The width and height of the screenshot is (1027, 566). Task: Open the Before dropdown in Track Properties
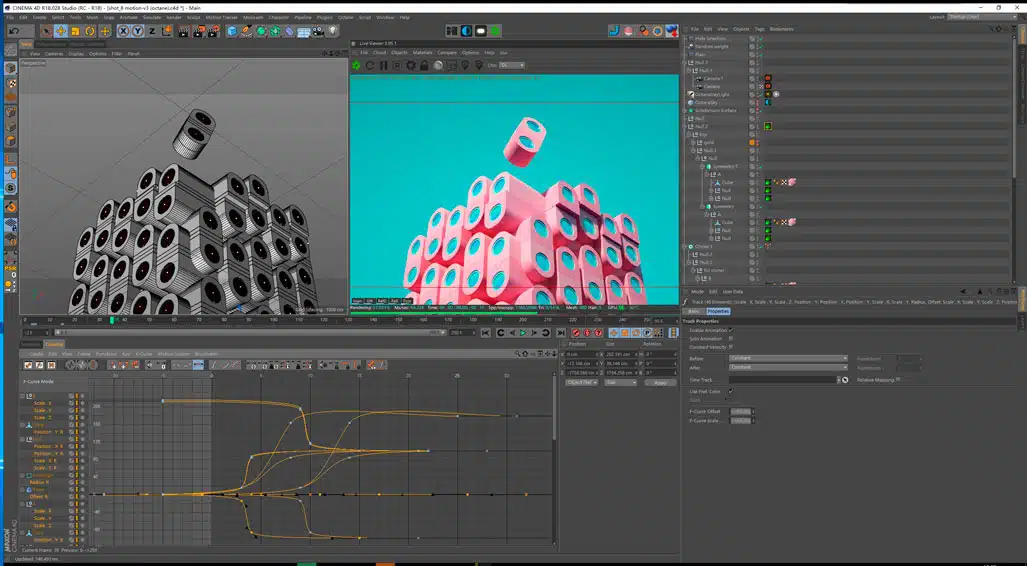click(788, 358)
